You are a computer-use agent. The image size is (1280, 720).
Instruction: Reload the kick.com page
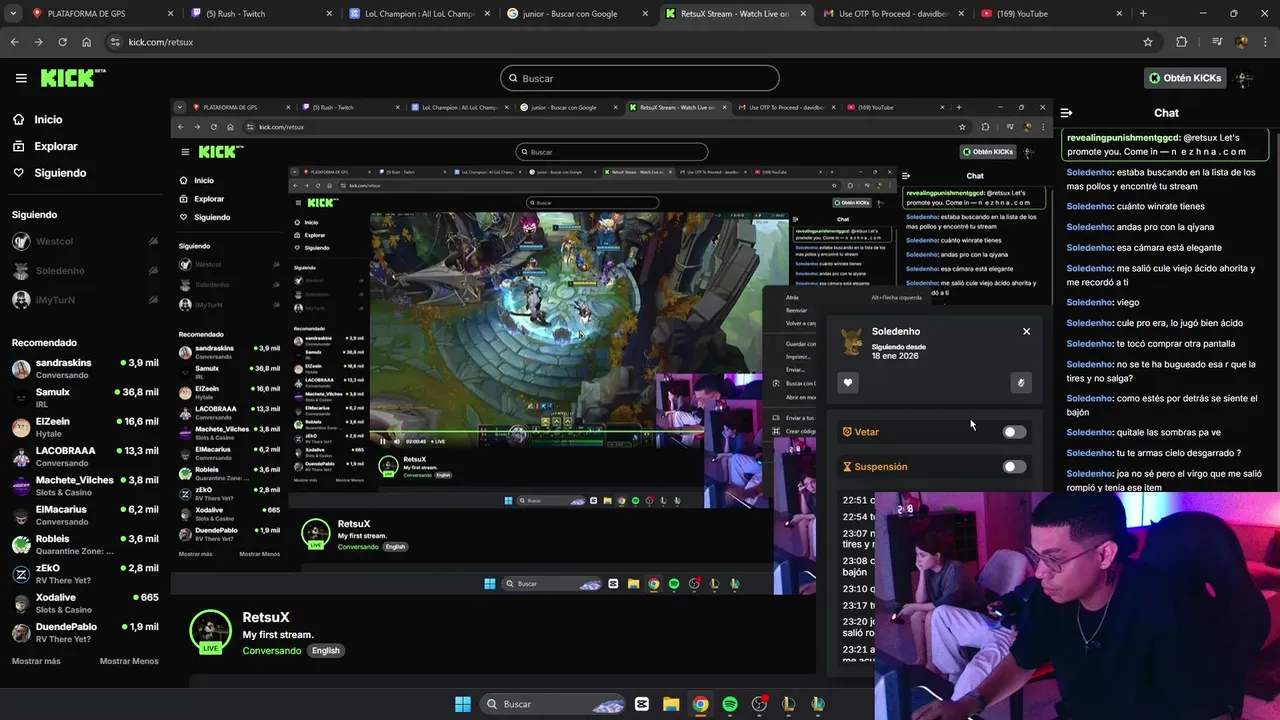62,42
